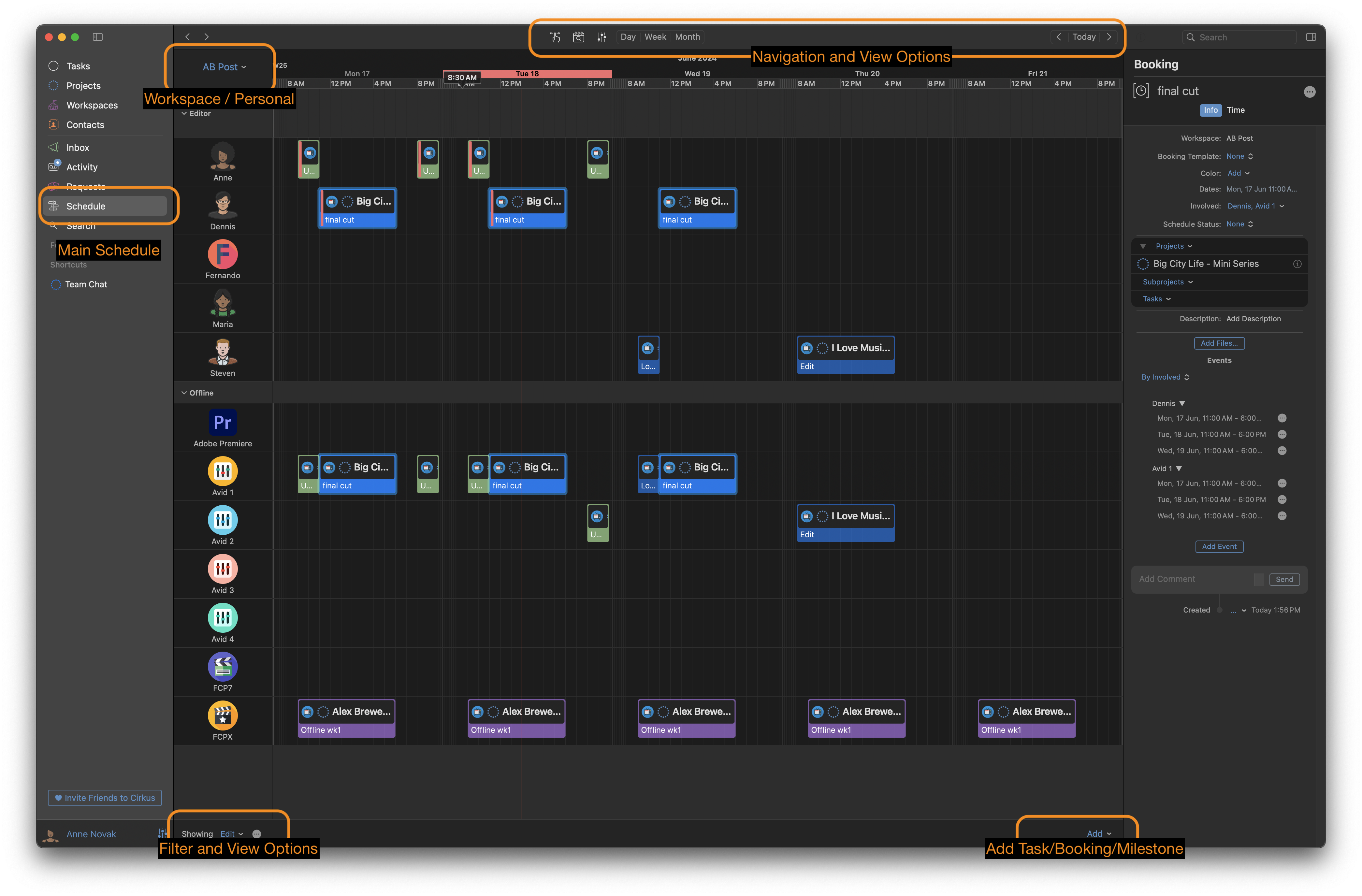
Task: Open the view settings sliders icon
Action: pos(601,37)
